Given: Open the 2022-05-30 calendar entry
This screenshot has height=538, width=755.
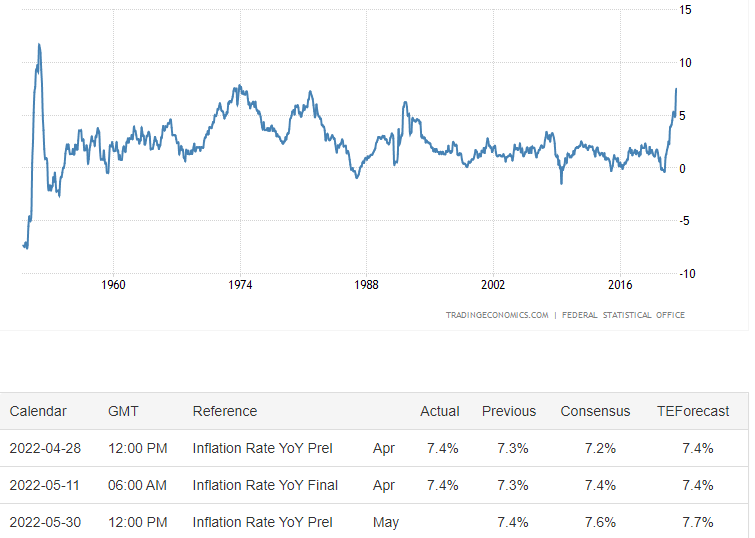Looking at the screenshot, I should click(45, 523).
